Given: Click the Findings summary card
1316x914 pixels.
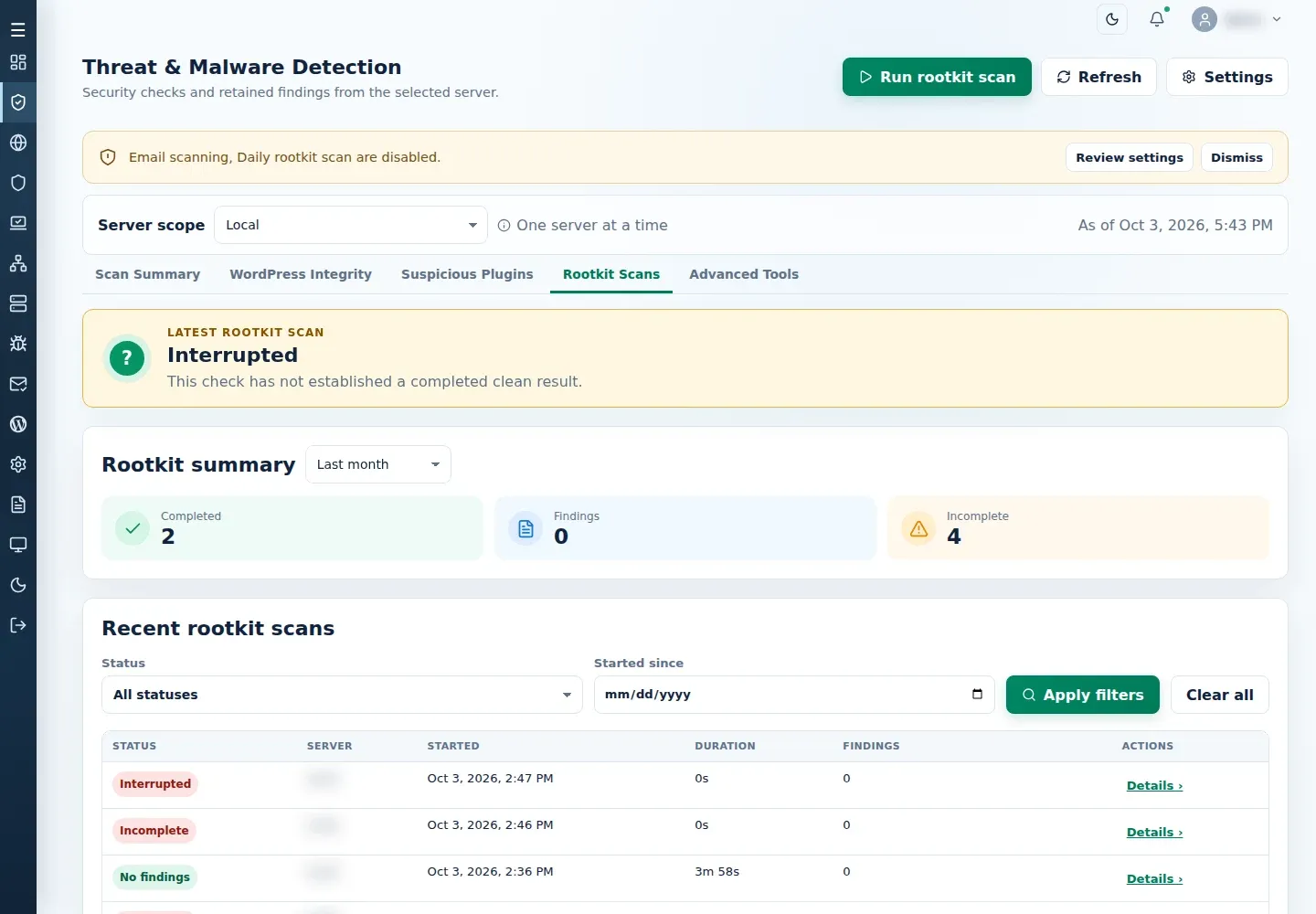Looking at the screenshot, I should click(685, 528).
